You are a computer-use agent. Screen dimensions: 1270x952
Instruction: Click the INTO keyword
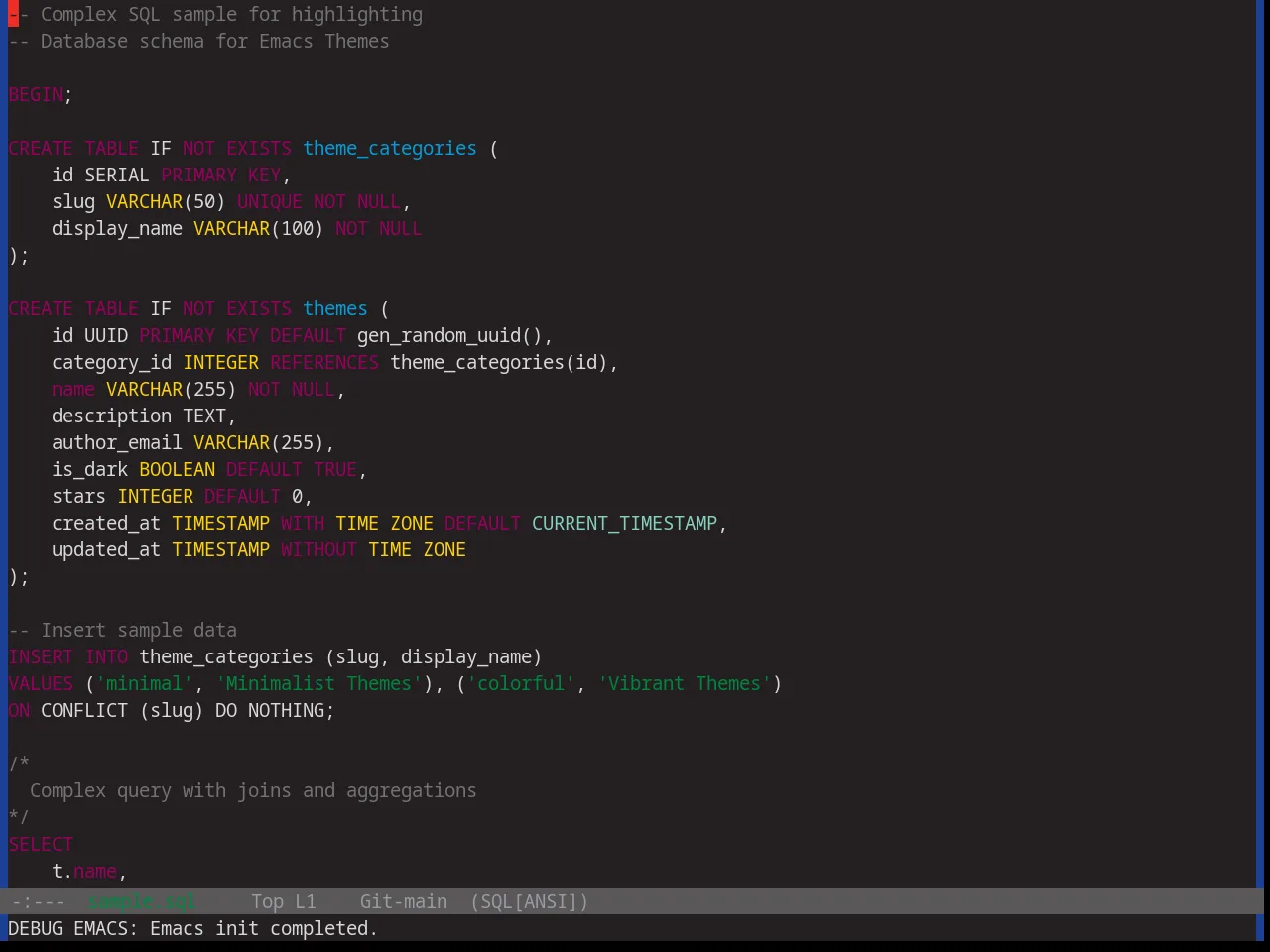[106, 657]
